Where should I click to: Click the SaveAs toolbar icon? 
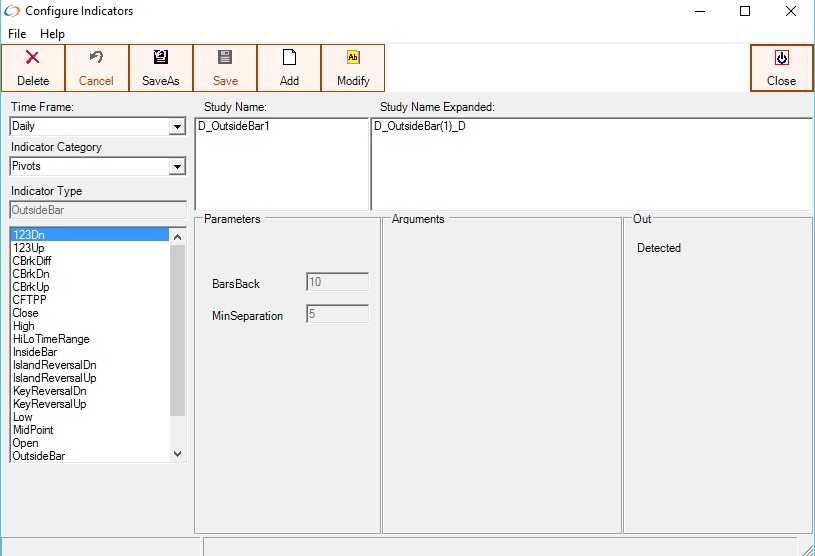click(160, 58)
